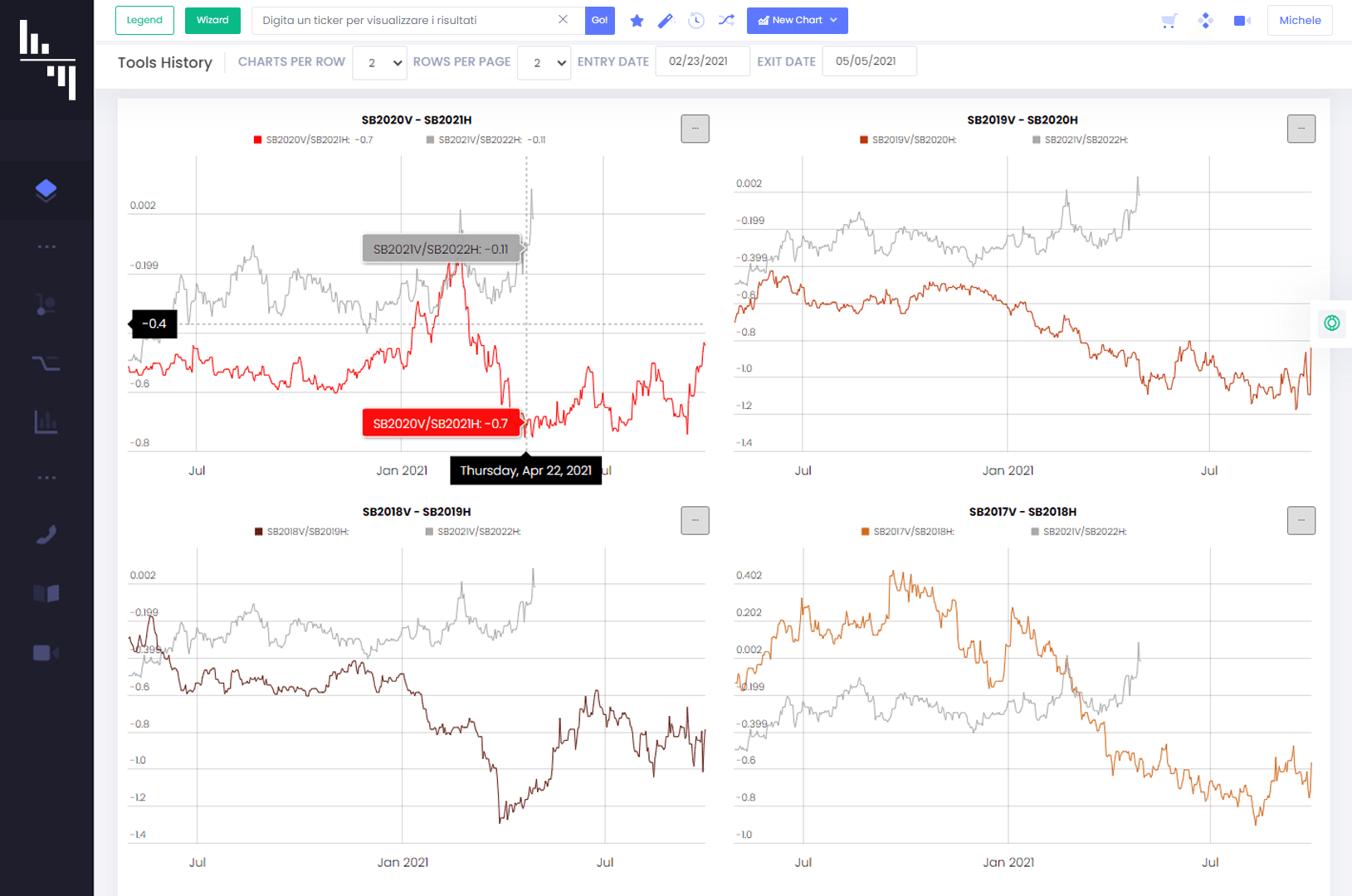Viewport: 1352px width, 896px height.
Task: Expand the New Chart dropdown button
Action: pyautogui.click(x=798, y=21)
